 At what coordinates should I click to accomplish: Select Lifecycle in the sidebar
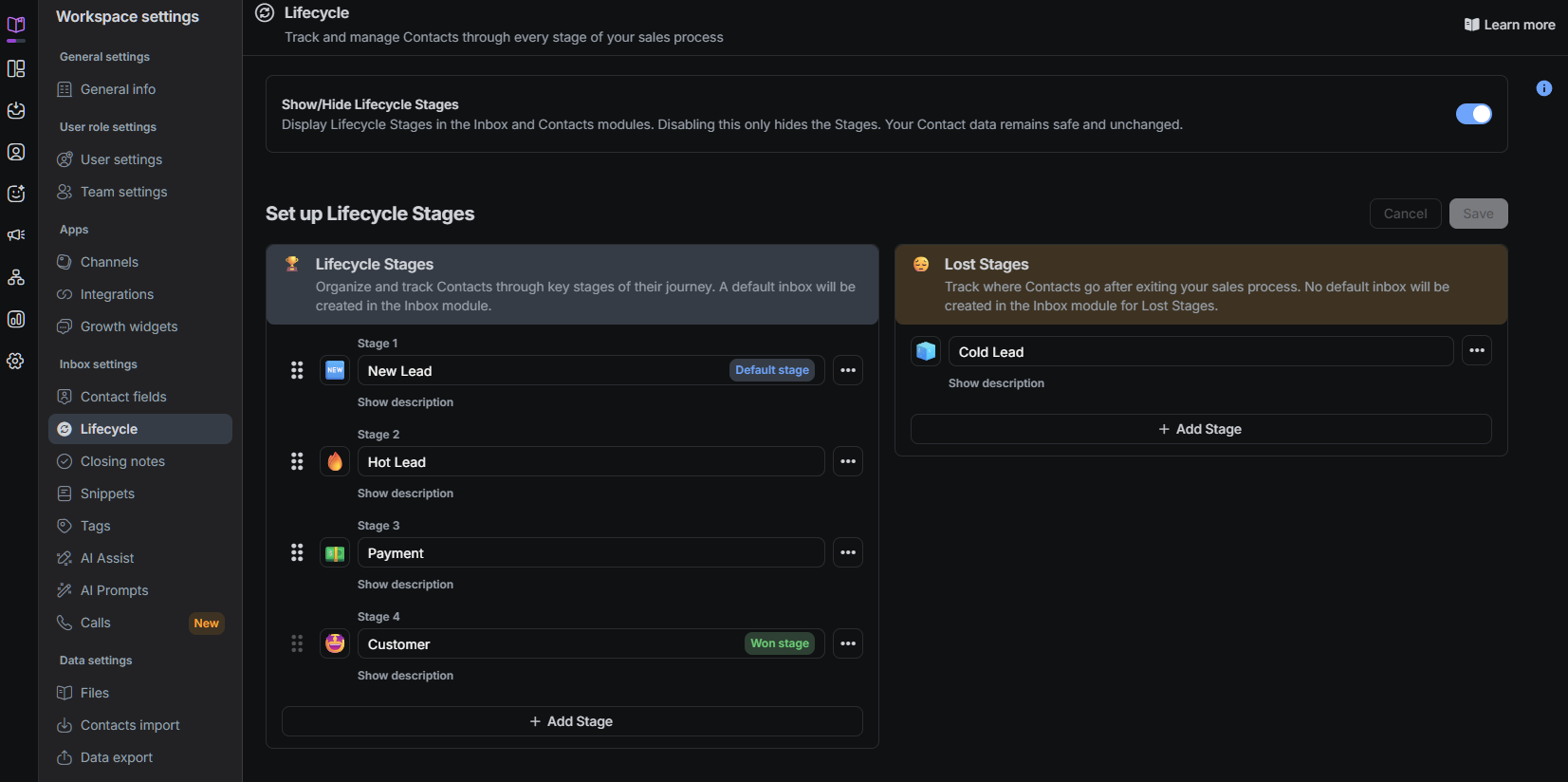(x=140, y=429)
